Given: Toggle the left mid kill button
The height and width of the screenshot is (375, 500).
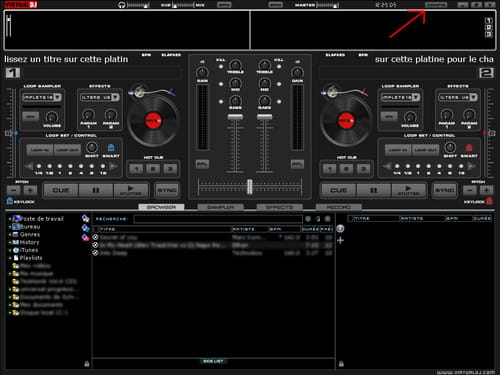Looking at the screenshot, I should tap(221, 84).
